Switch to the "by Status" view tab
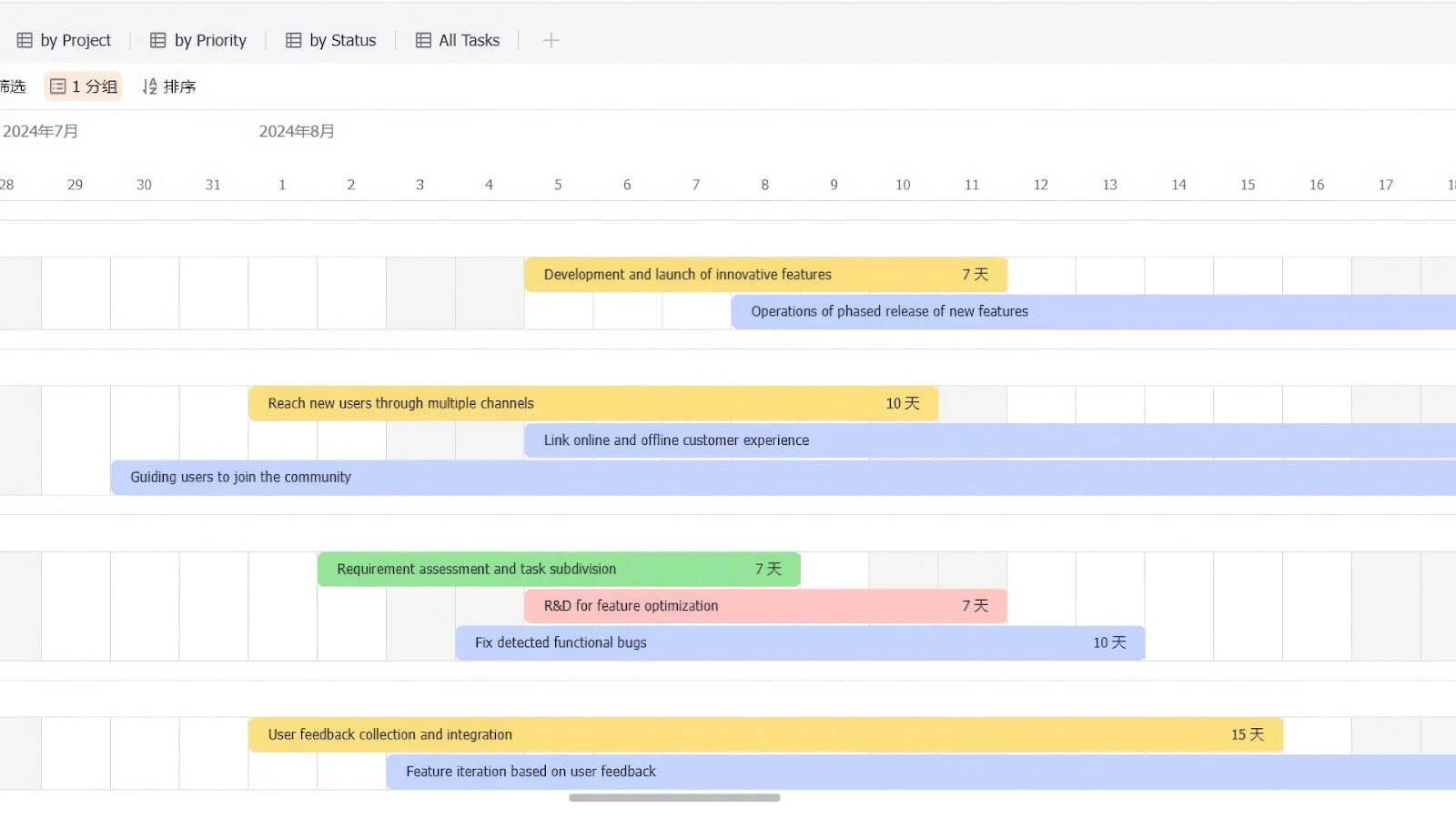This screenshot has height=819, width=1456. pos(341,39)
